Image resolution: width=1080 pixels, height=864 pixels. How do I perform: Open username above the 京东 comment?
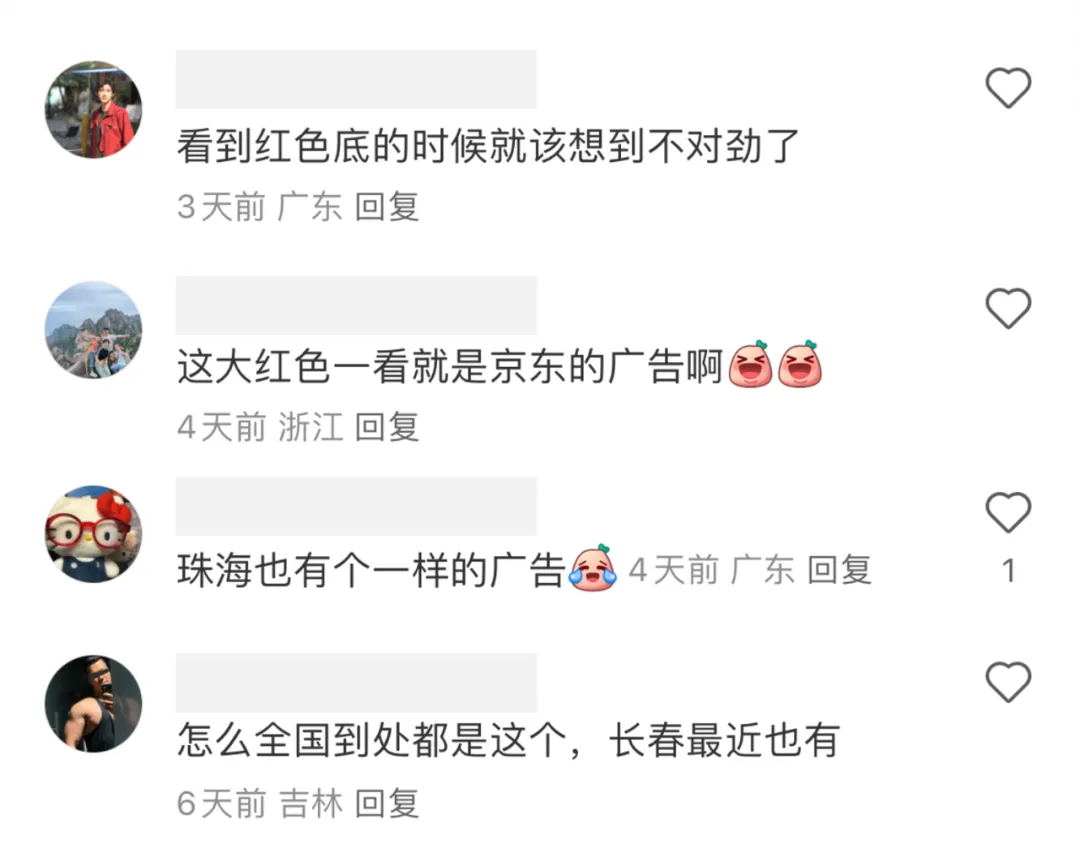(x=356, y=305)
